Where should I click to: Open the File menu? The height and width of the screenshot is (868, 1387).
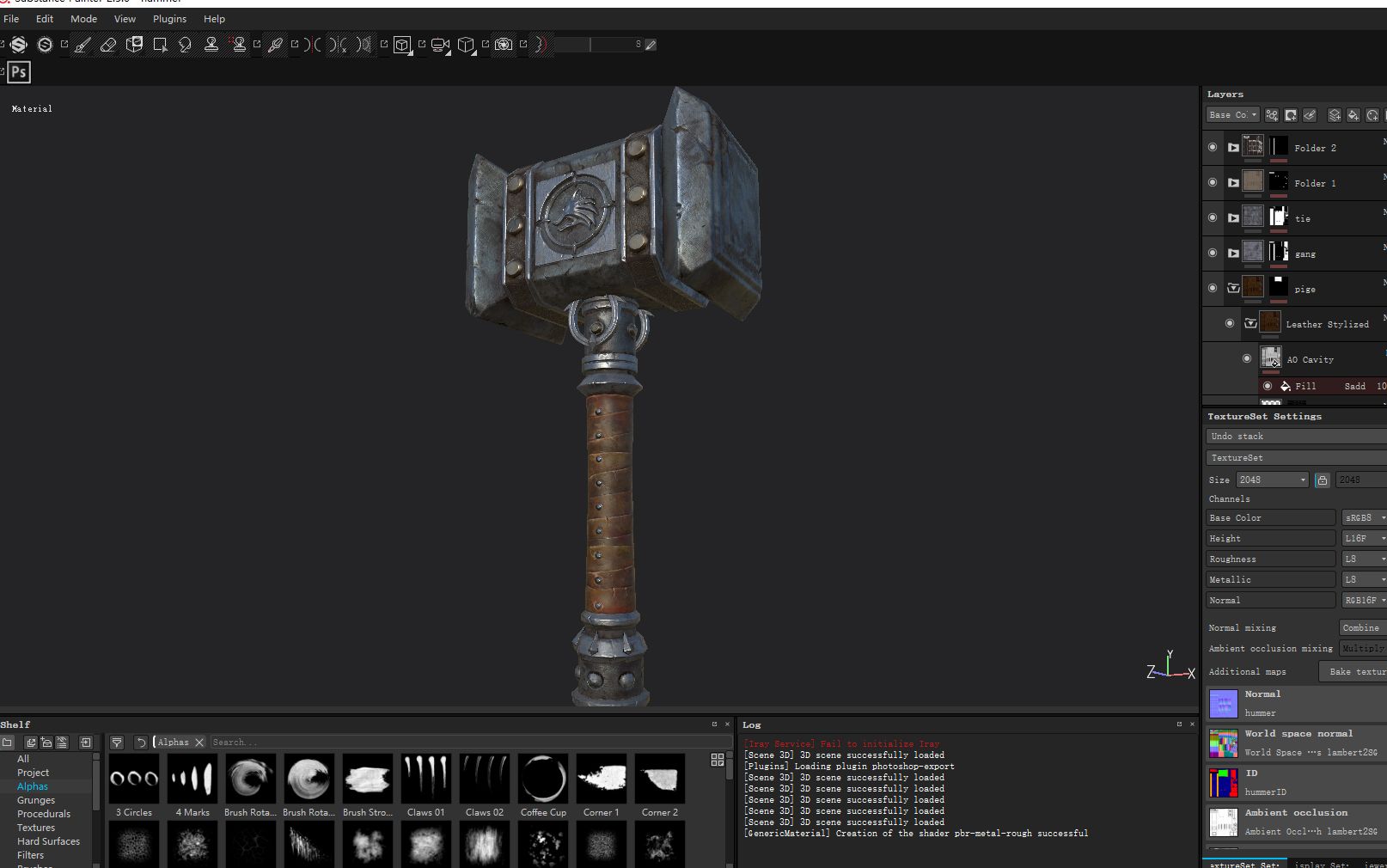coord(11,19)
